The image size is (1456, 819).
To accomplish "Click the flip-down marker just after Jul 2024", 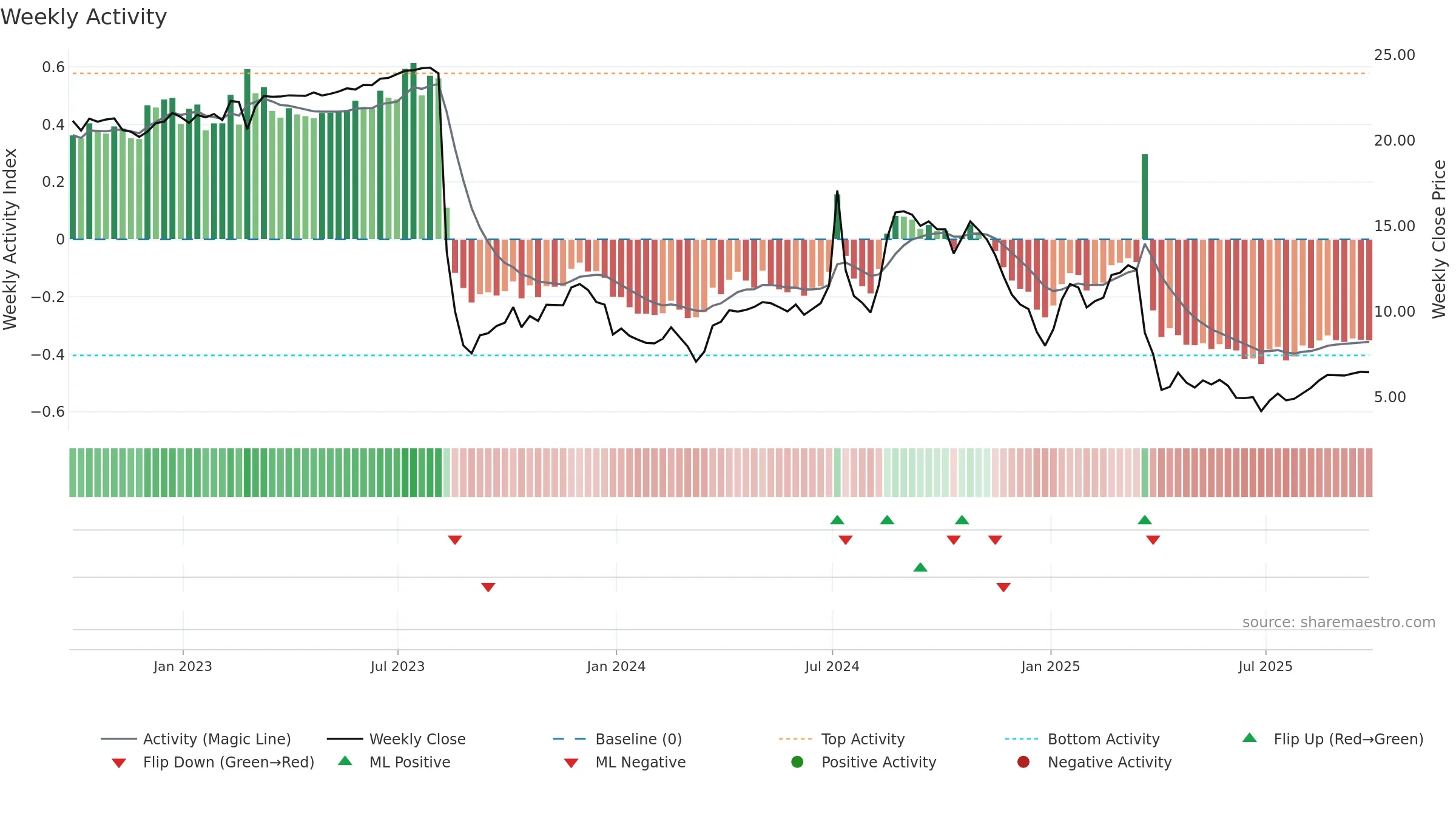I will pos(846,540).
